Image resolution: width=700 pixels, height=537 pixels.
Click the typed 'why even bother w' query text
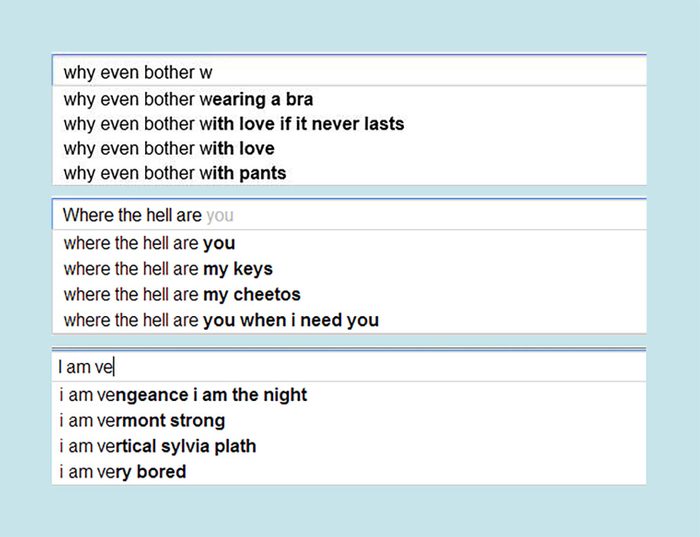pyautogui.click(x=138, y=72)
